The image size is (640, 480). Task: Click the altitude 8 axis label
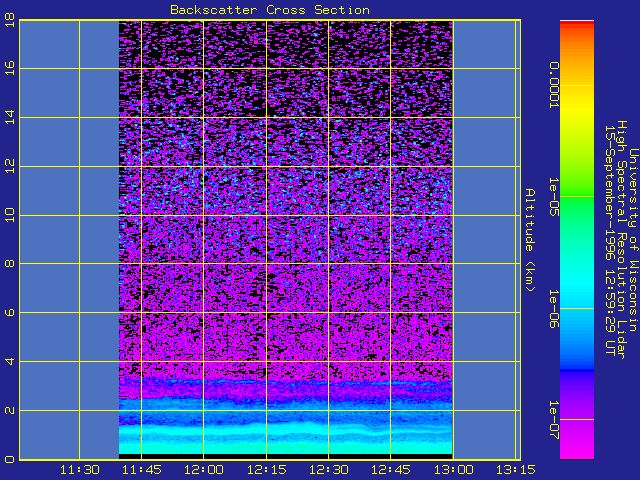point(10,264)
